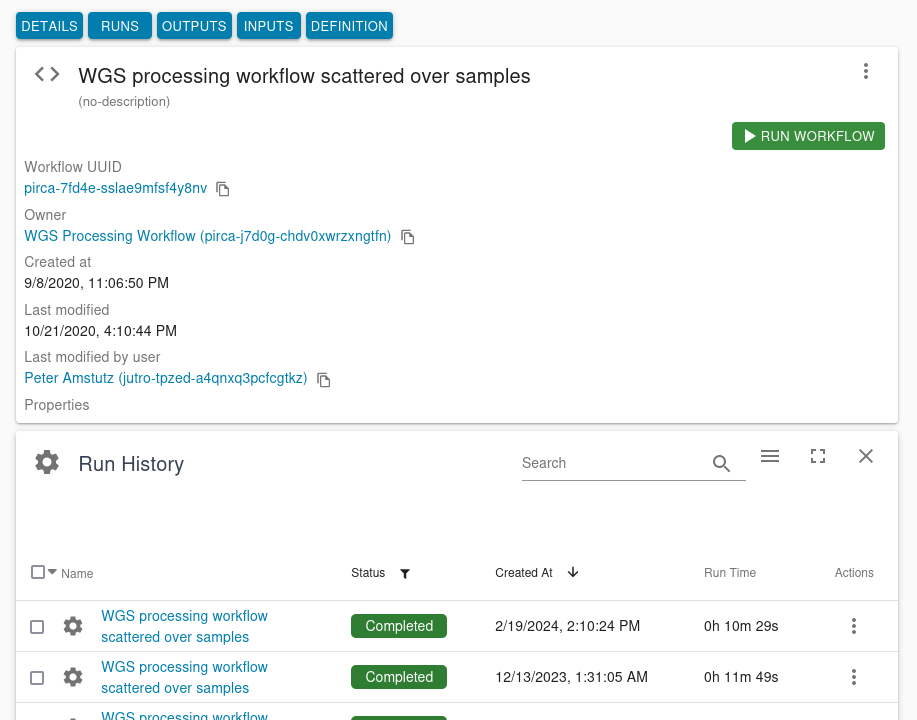Open workflow more-options kebab menu

[866, 71]
